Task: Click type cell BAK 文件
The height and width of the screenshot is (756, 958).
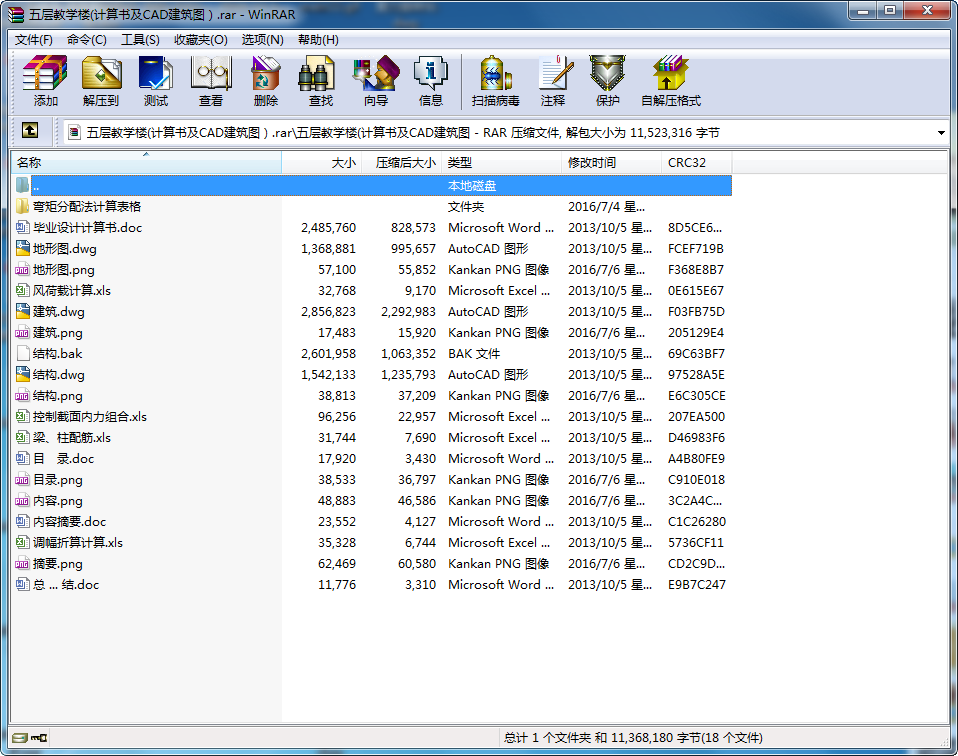Action: [474, 354]
